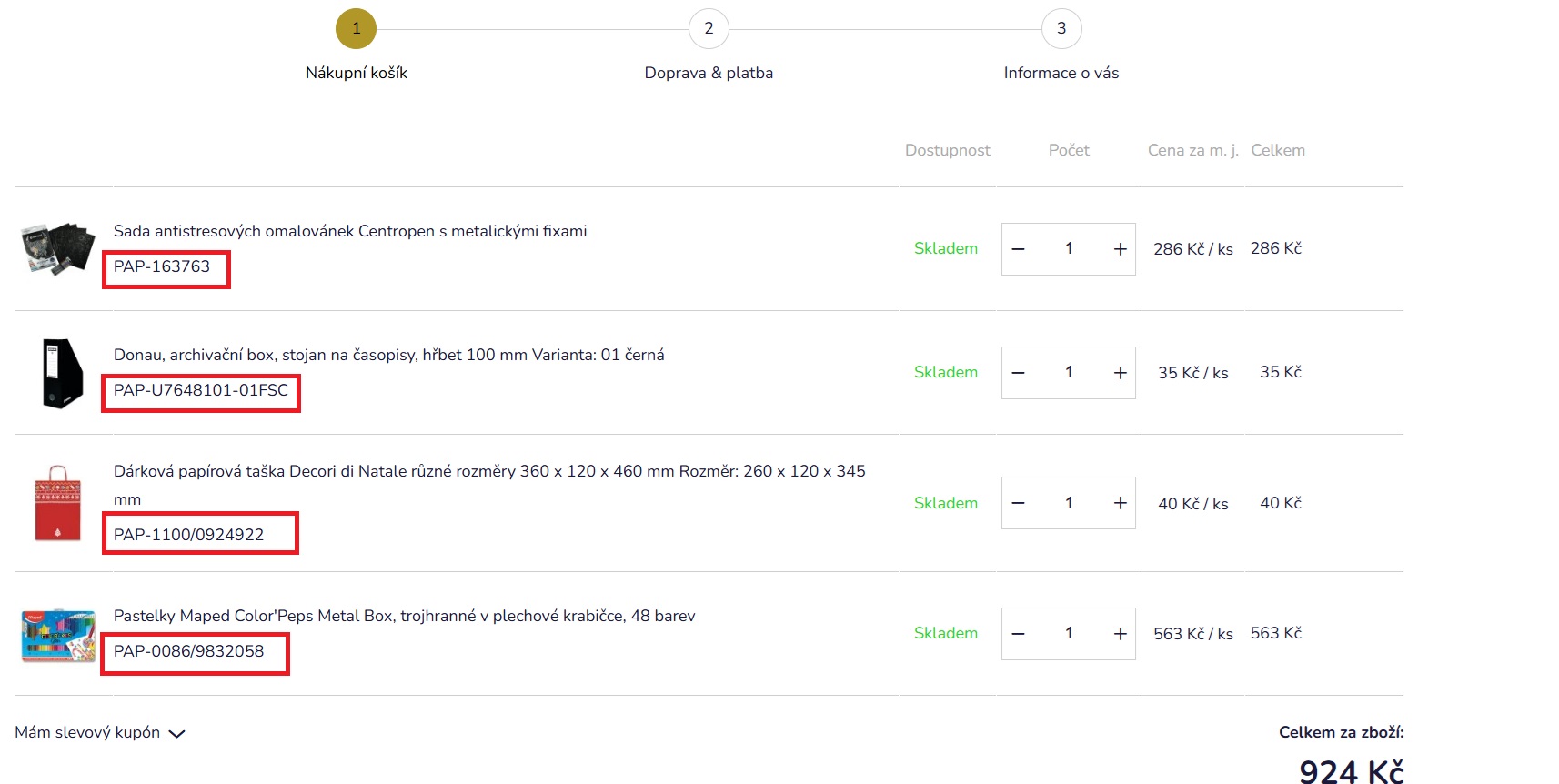
Task: Increase quantity of Centropen omalovánky set
Action: 1120,249
